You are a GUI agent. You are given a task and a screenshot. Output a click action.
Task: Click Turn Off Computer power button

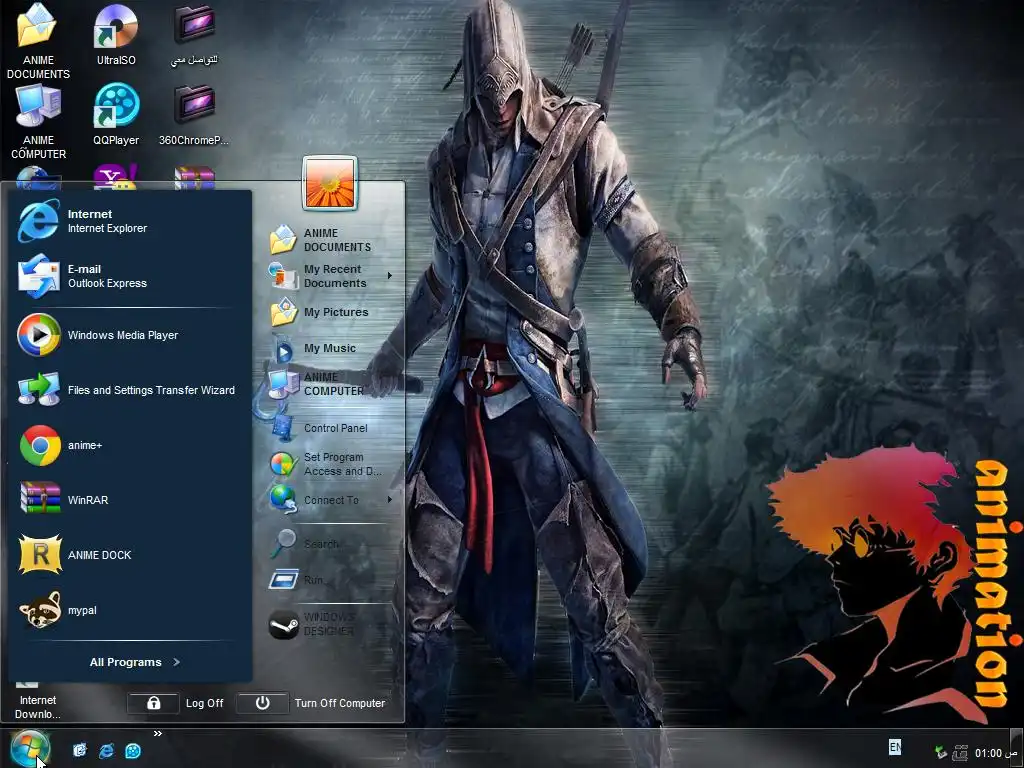click(x=263, y=703)
